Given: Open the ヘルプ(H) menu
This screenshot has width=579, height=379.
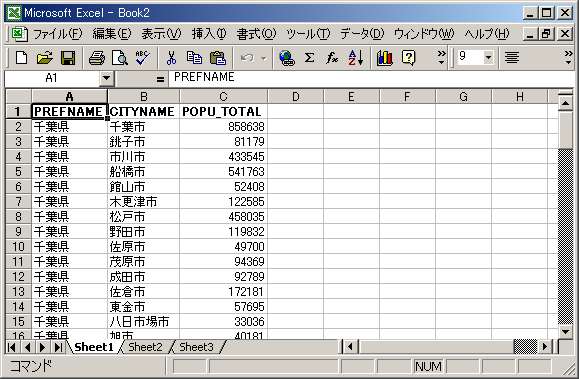Looking at the screenshot, I should [x=487, y=34].
